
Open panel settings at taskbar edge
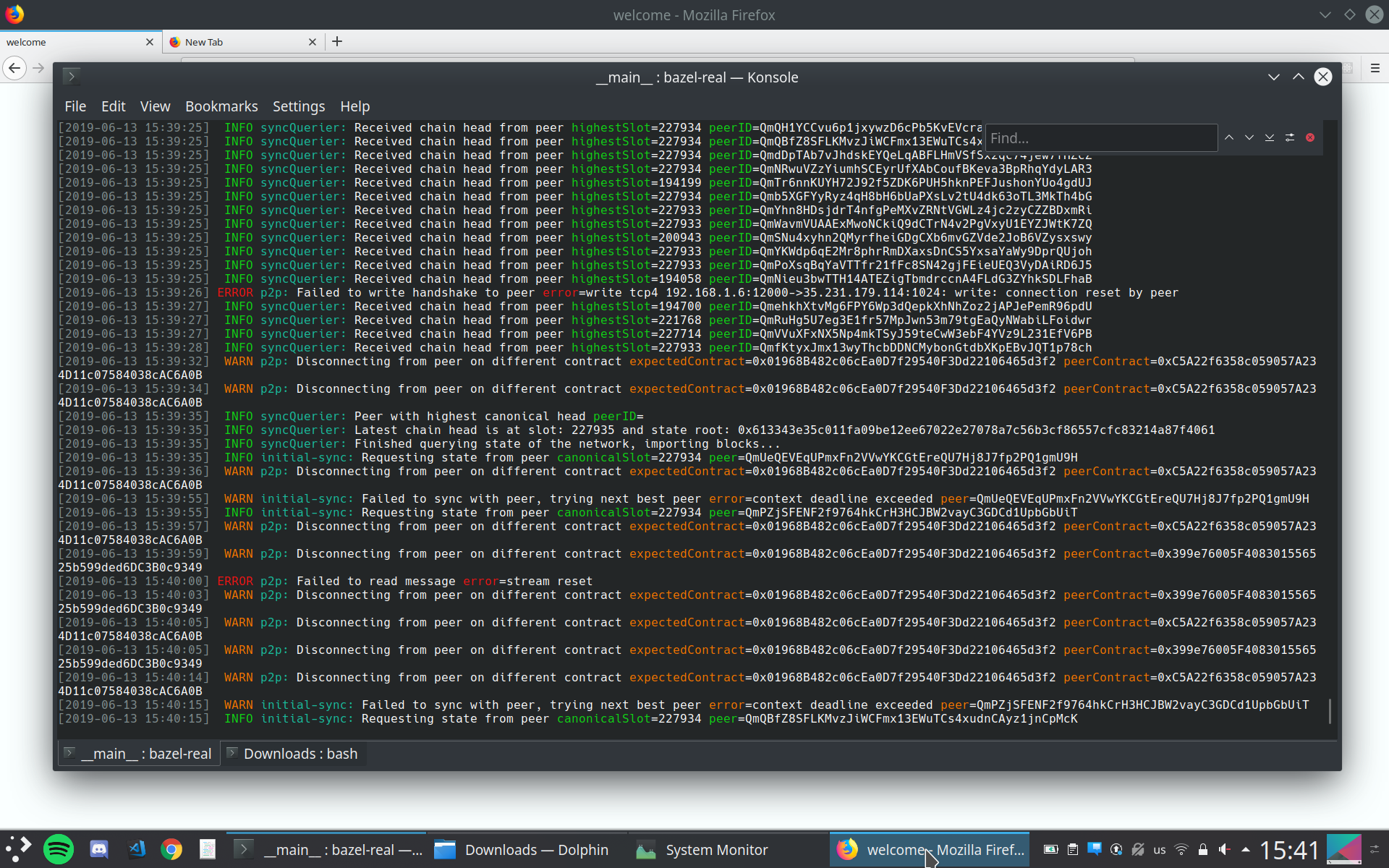click(1375, 849)
